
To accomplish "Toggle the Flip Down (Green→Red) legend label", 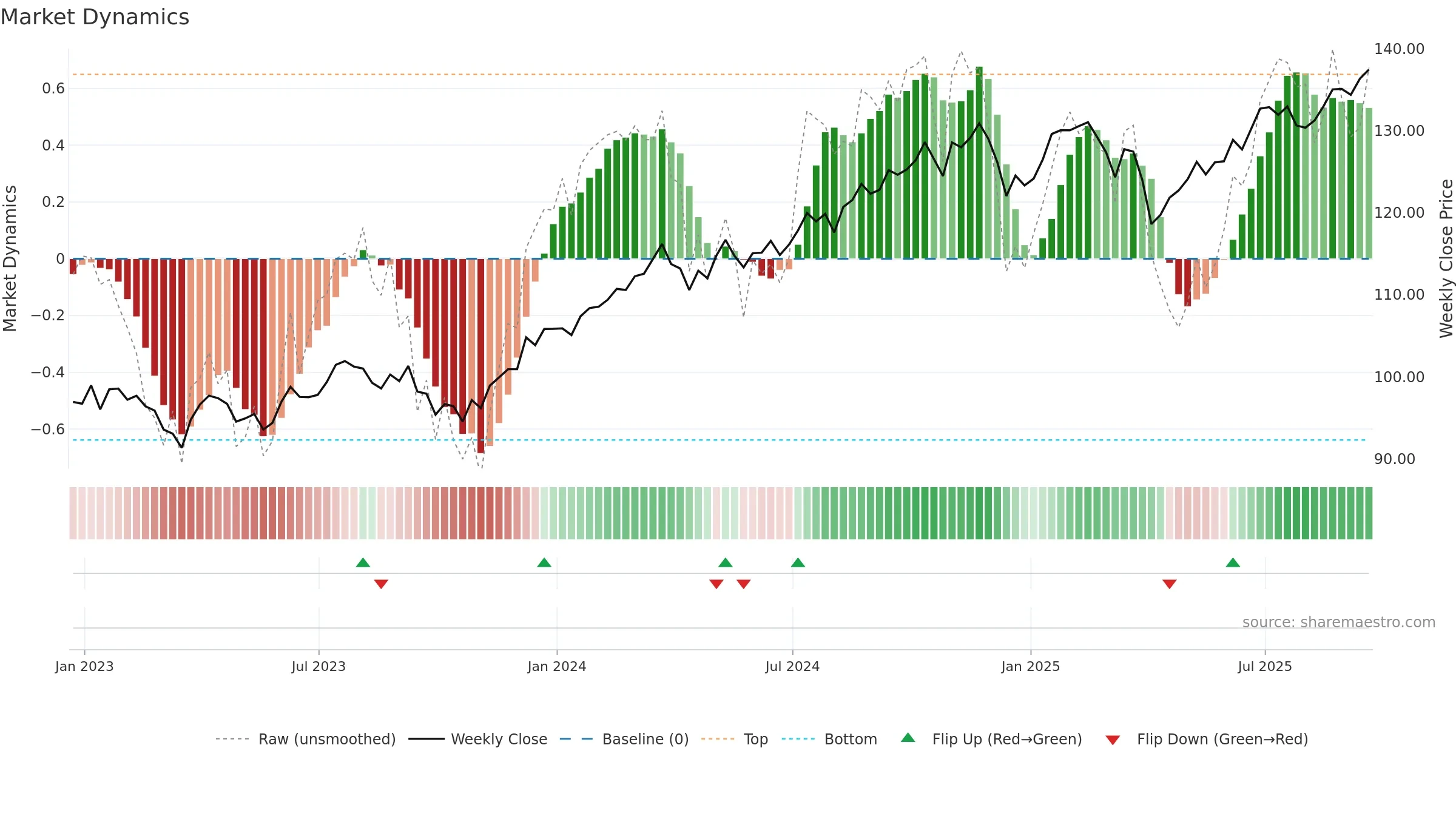I will click(1222, 739).
